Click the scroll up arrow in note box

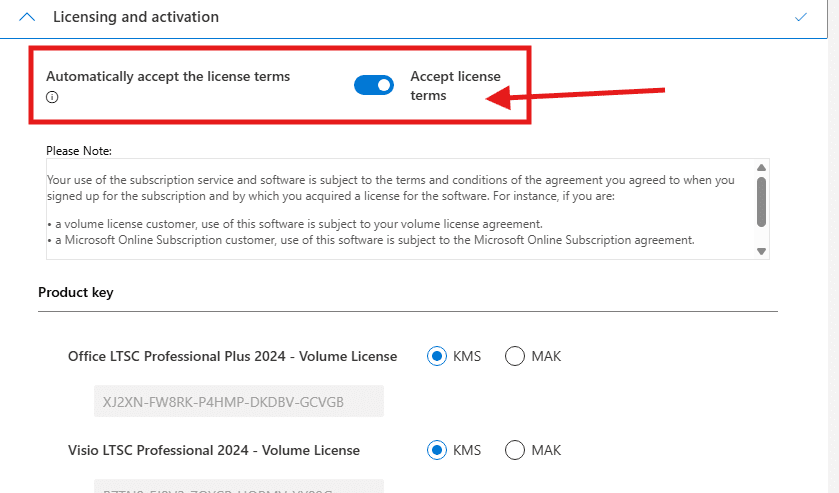[x=761, y=167]
